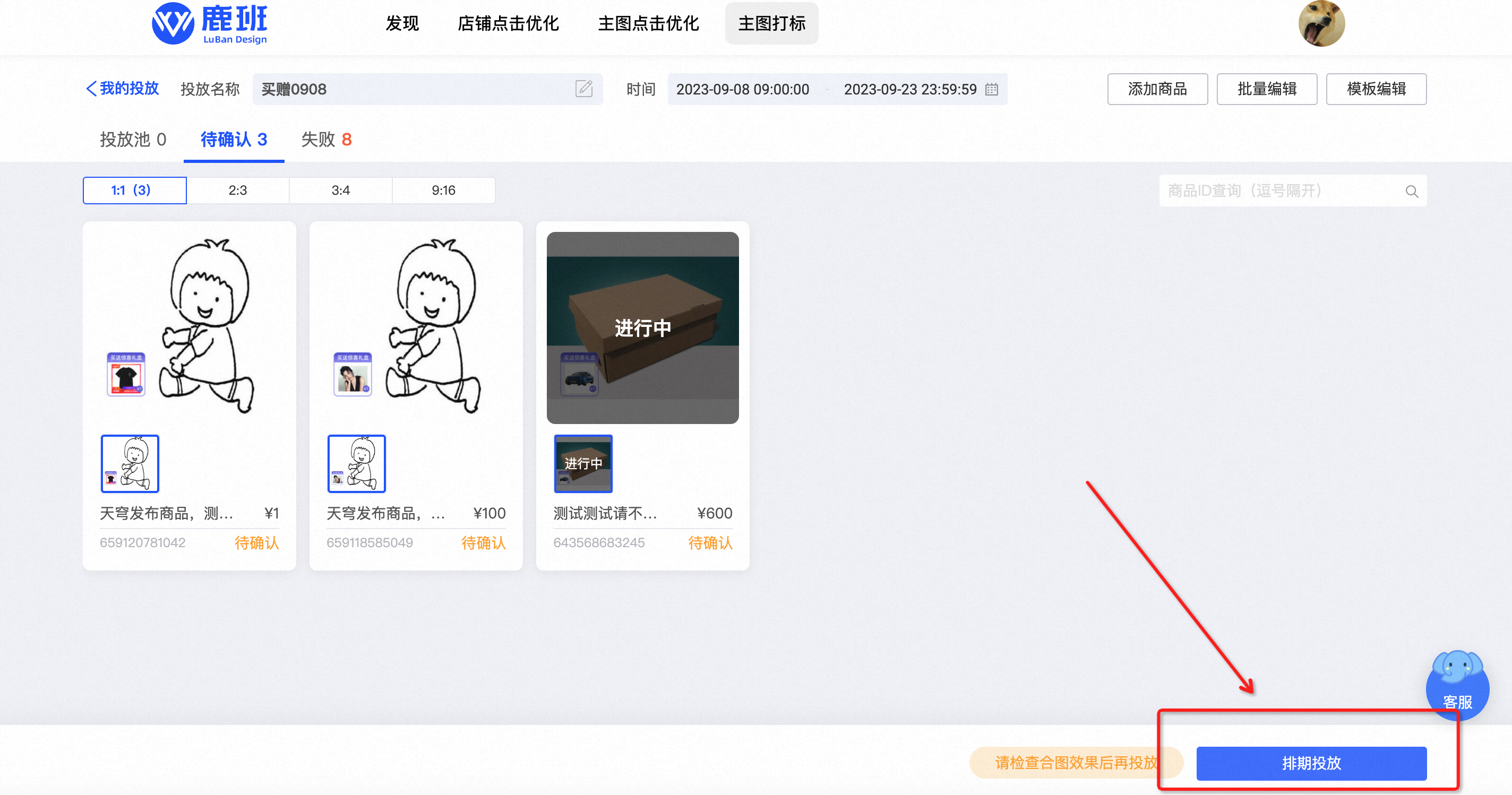Click price ¥100 on second card
The height and width of the screenshot is (795, 1512).
tap(489, 513)
